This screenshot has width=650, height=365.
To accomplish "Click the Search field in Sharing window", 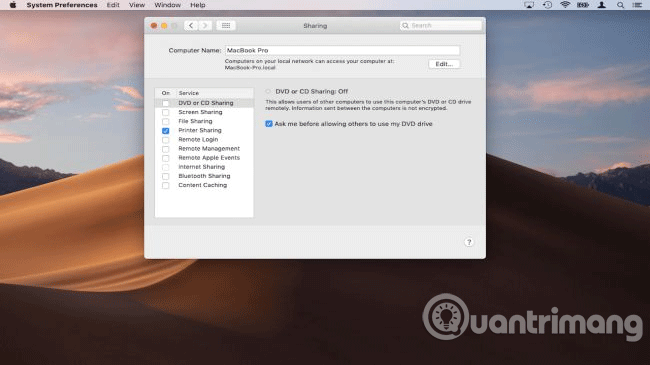I will [441, 26].
